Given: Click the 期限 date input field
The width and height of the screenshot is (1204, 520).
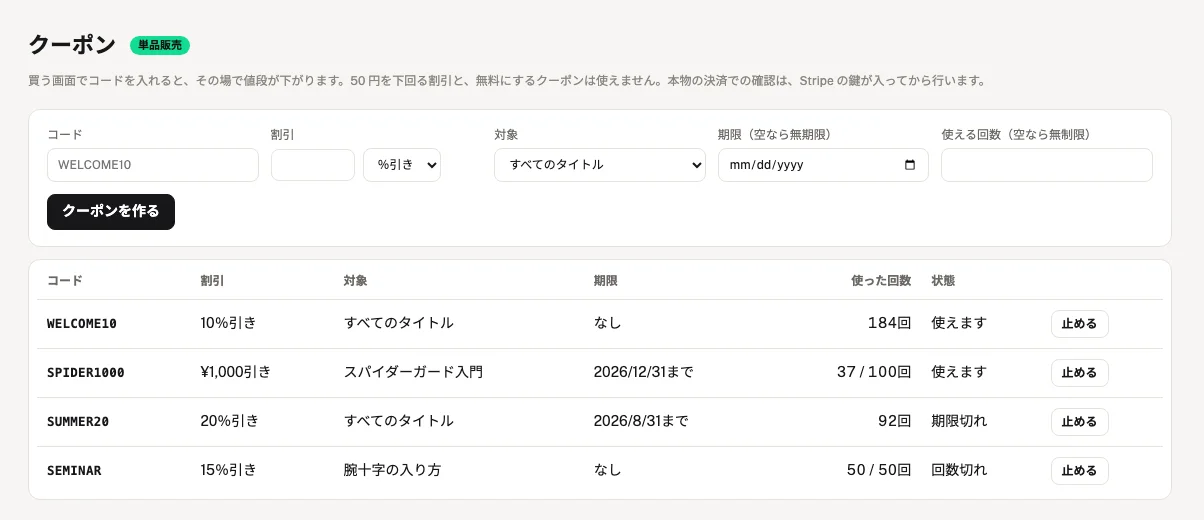Looking at the screenshot, I should [823, 165].
